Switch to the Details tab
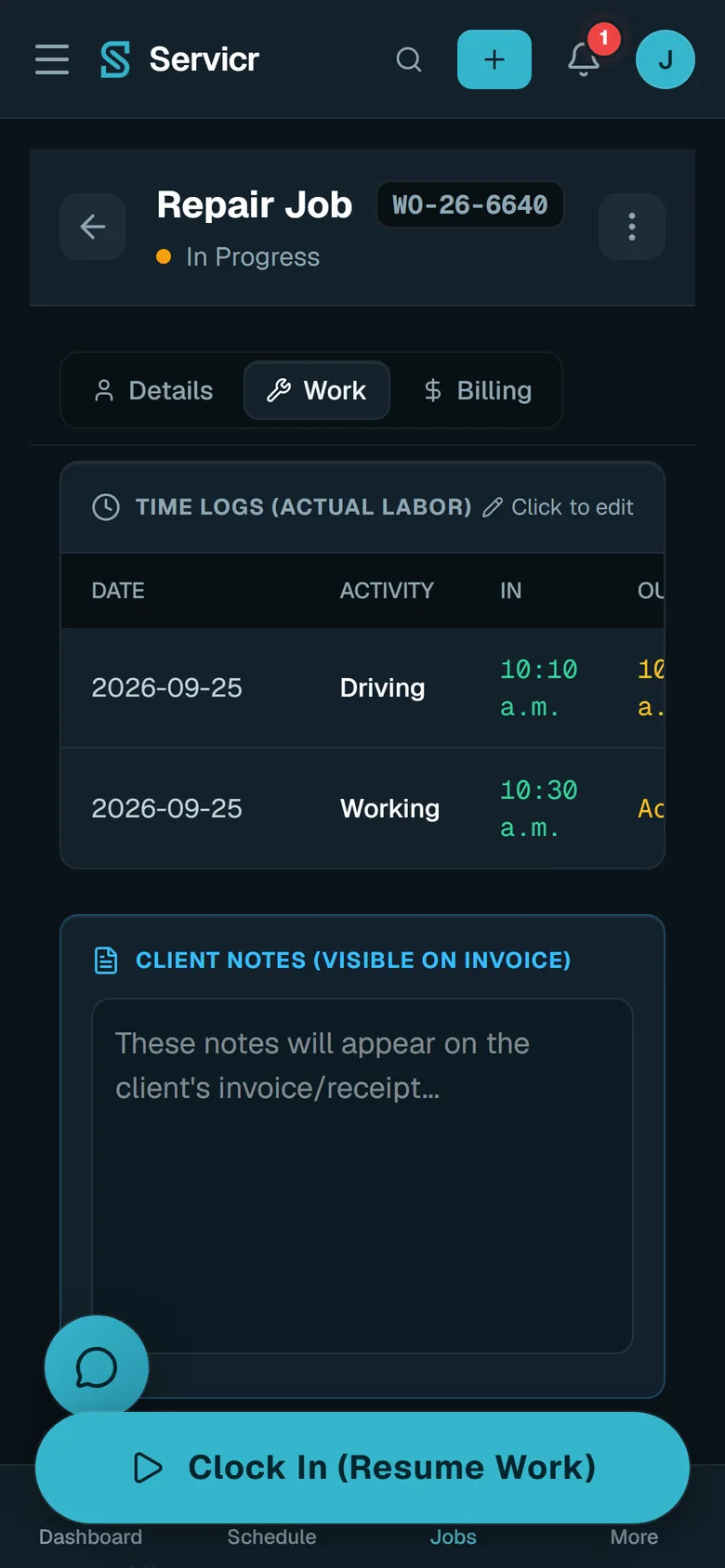This screenshot has height=1568, width=725. (154, 390)
